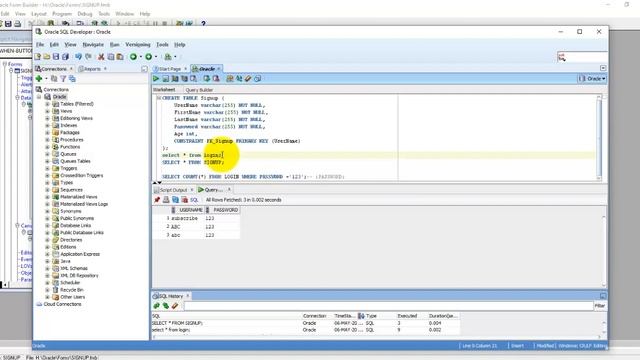Image resolution: width=640 pixels, height=360 pixels.
Task: Click the Rollback icon in worksheet toolbar
Action: point(216,78)
